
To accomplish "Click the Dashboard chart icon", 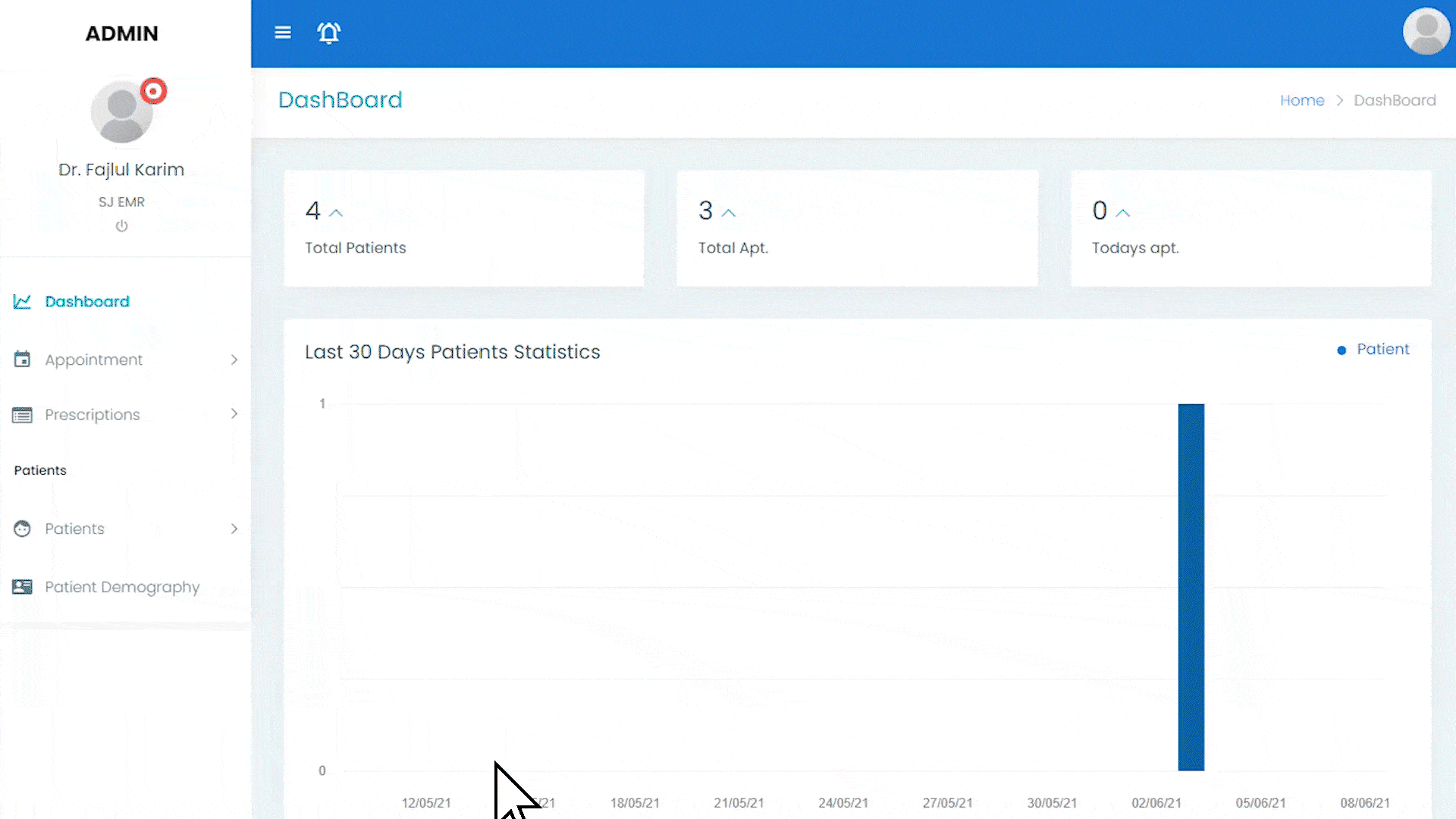I will (x=22, y=302).
